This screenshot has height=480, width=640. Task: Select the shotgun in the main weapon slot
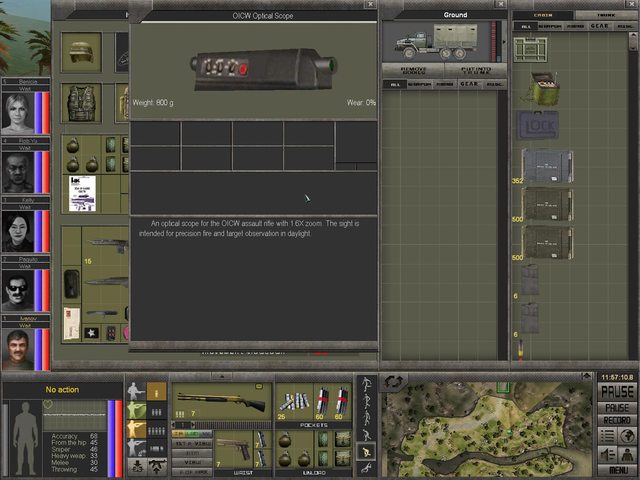tap(221, 402)
